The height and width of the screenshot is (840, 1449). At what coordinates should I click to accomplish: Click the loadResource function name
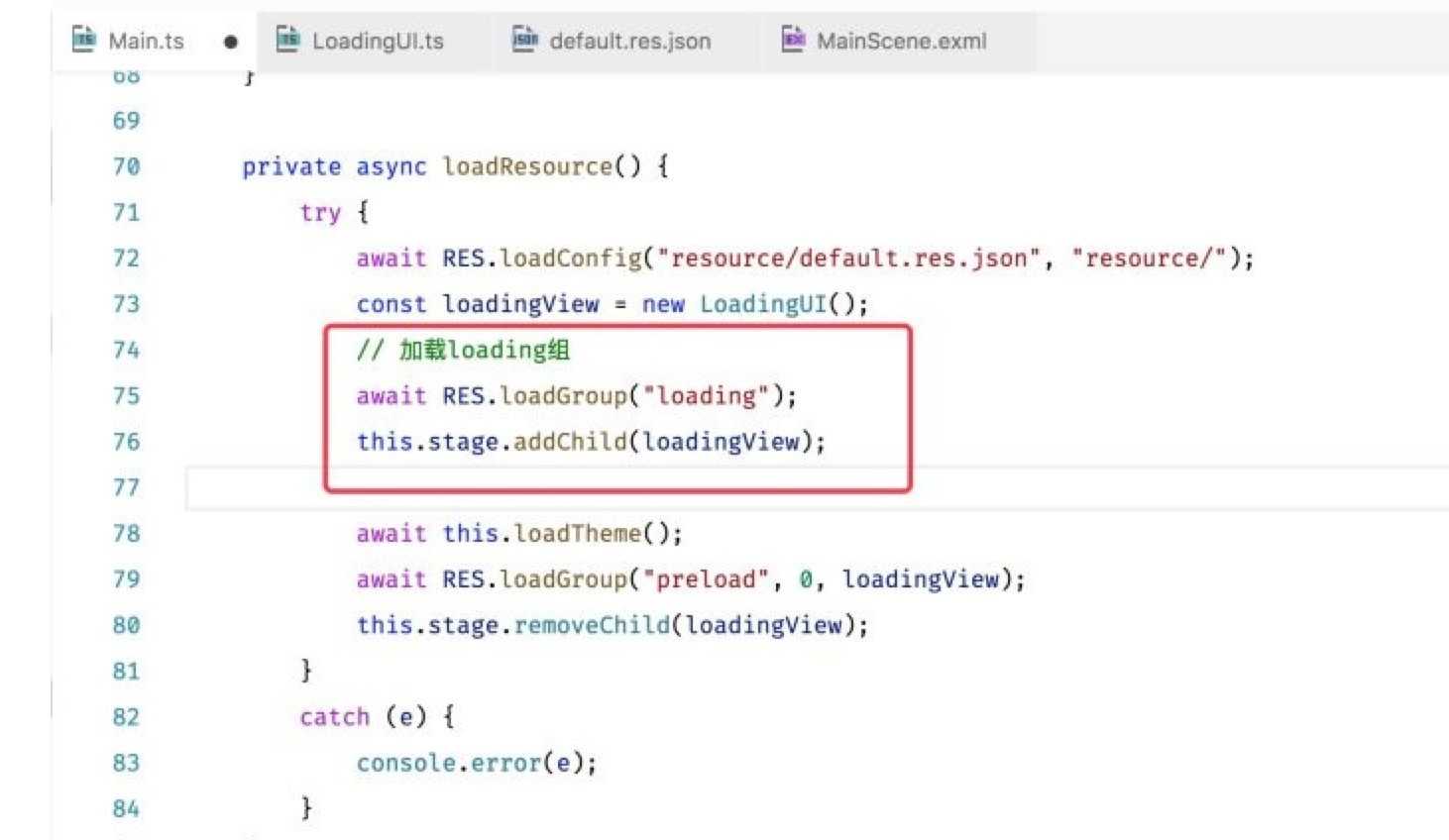pos(527,166)
